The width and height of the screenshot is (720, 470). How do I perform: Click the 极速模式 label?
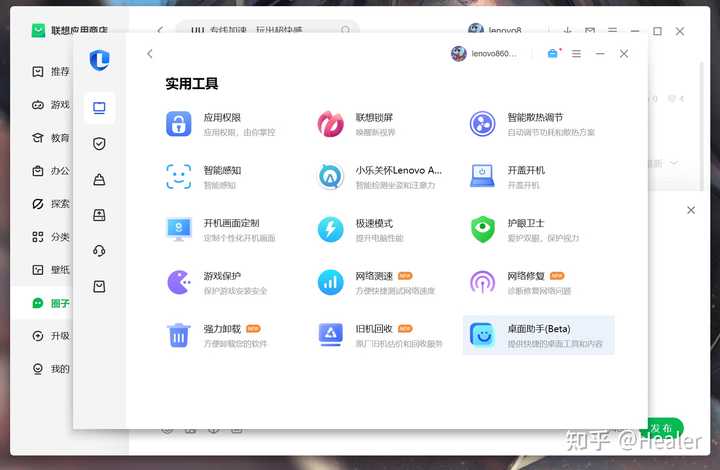(374, 223)
